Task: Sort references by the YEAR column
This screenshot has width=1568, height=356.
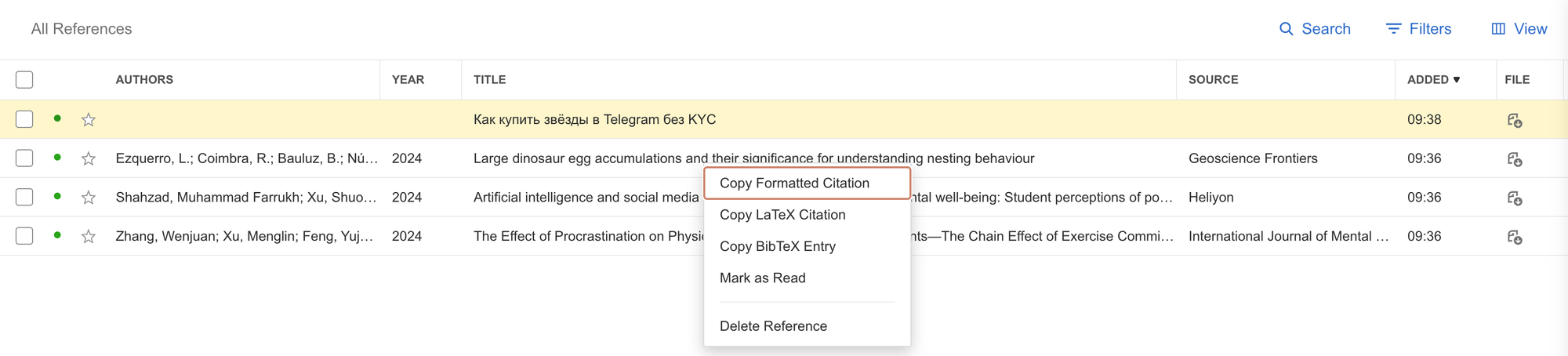Action: point(408,80)
